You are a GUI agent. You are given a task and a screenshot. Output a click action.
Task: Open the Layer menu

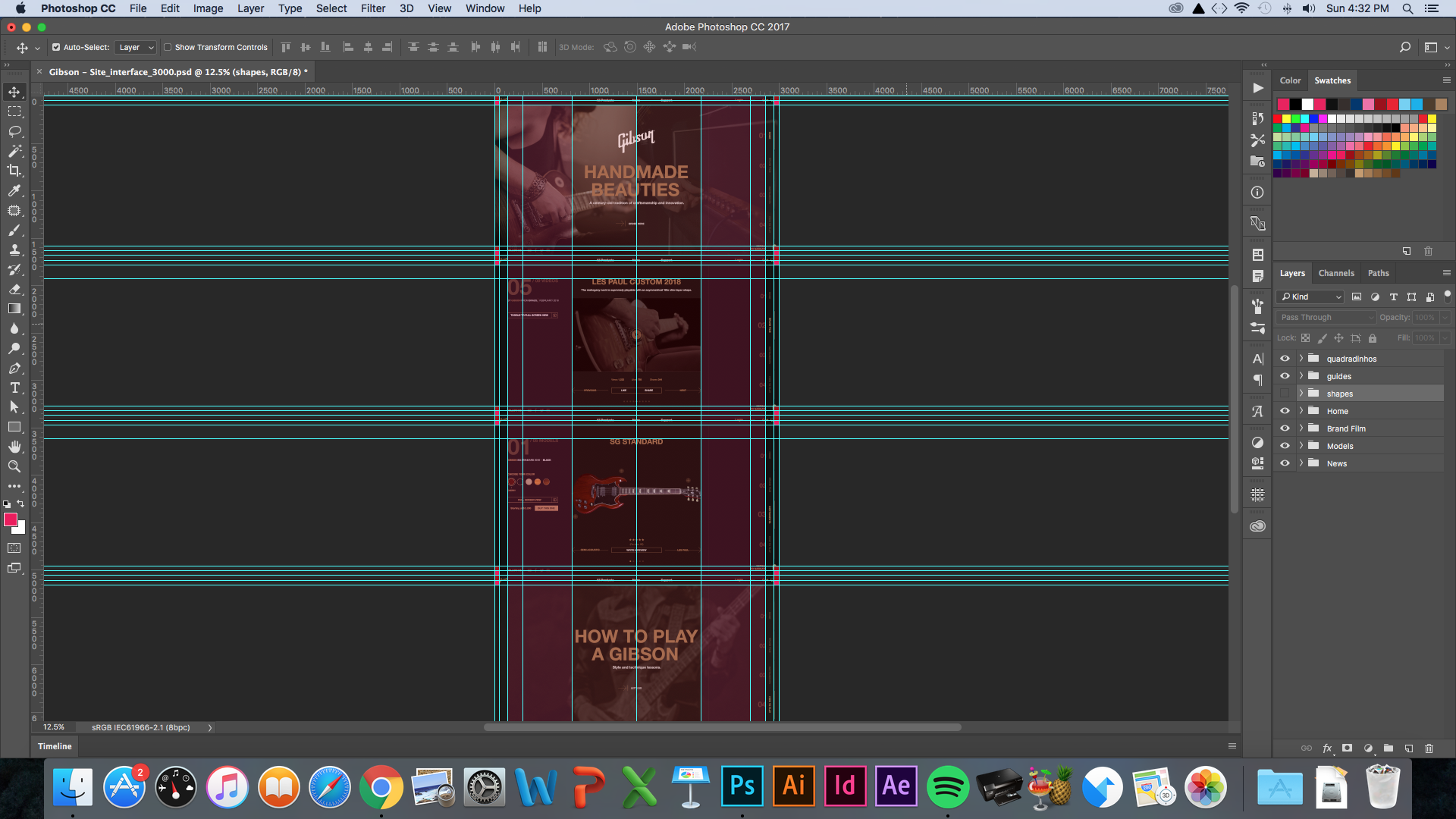point(250,8)
